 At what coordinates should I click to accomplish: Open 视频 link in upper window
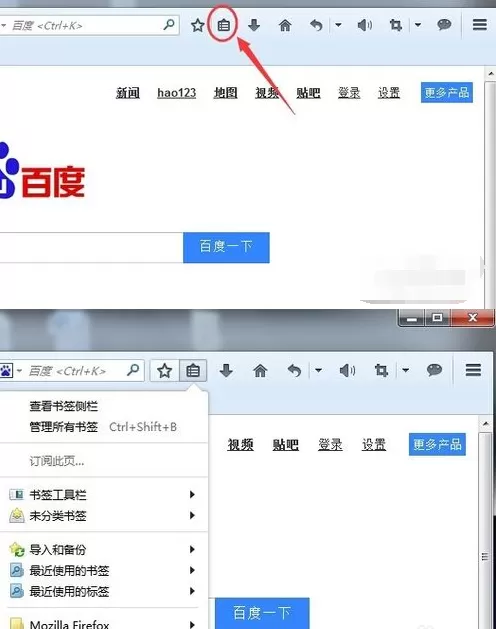click(267, 93)
